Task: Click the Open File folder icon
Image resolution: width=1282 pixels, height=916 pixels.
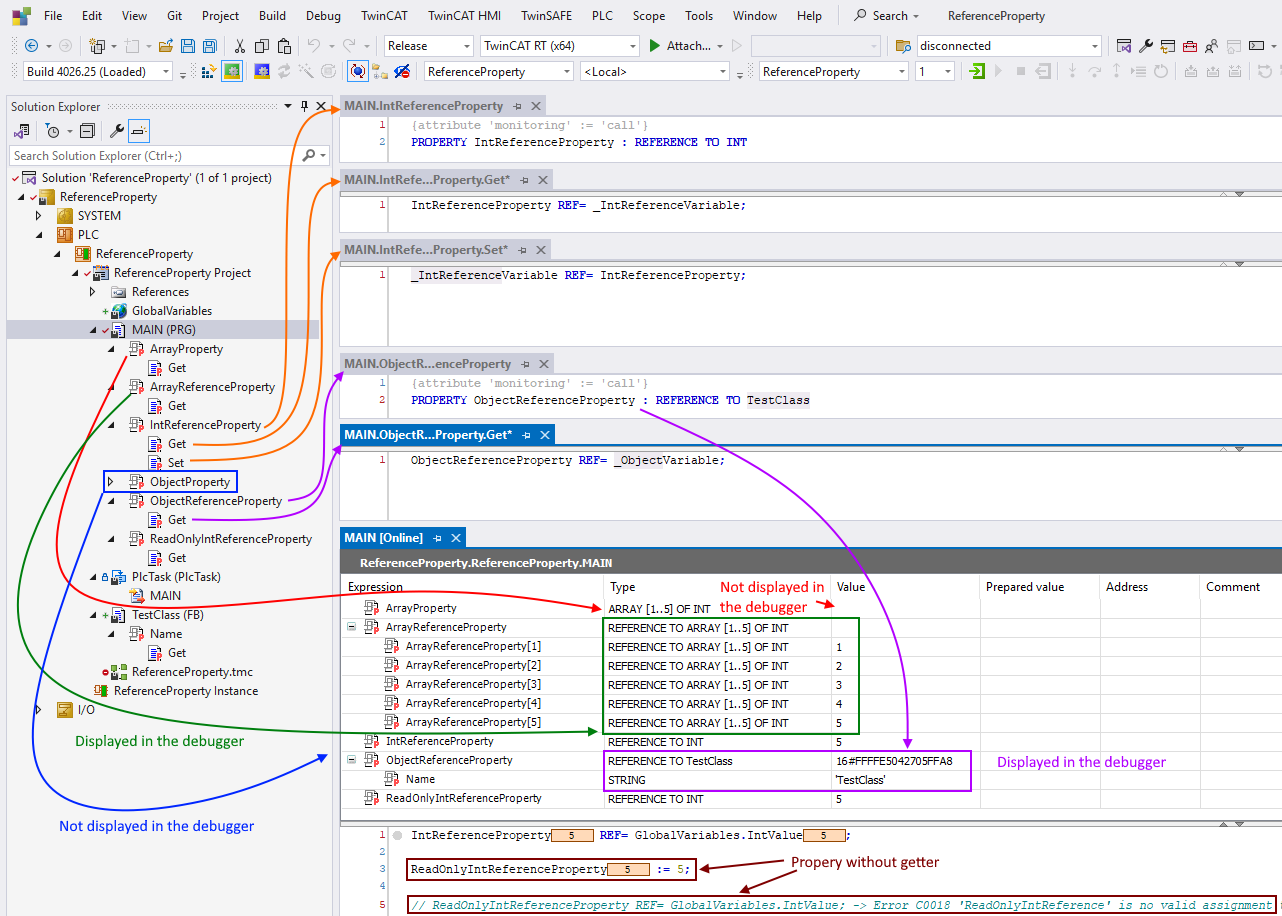Action: (x=166, y=46)
